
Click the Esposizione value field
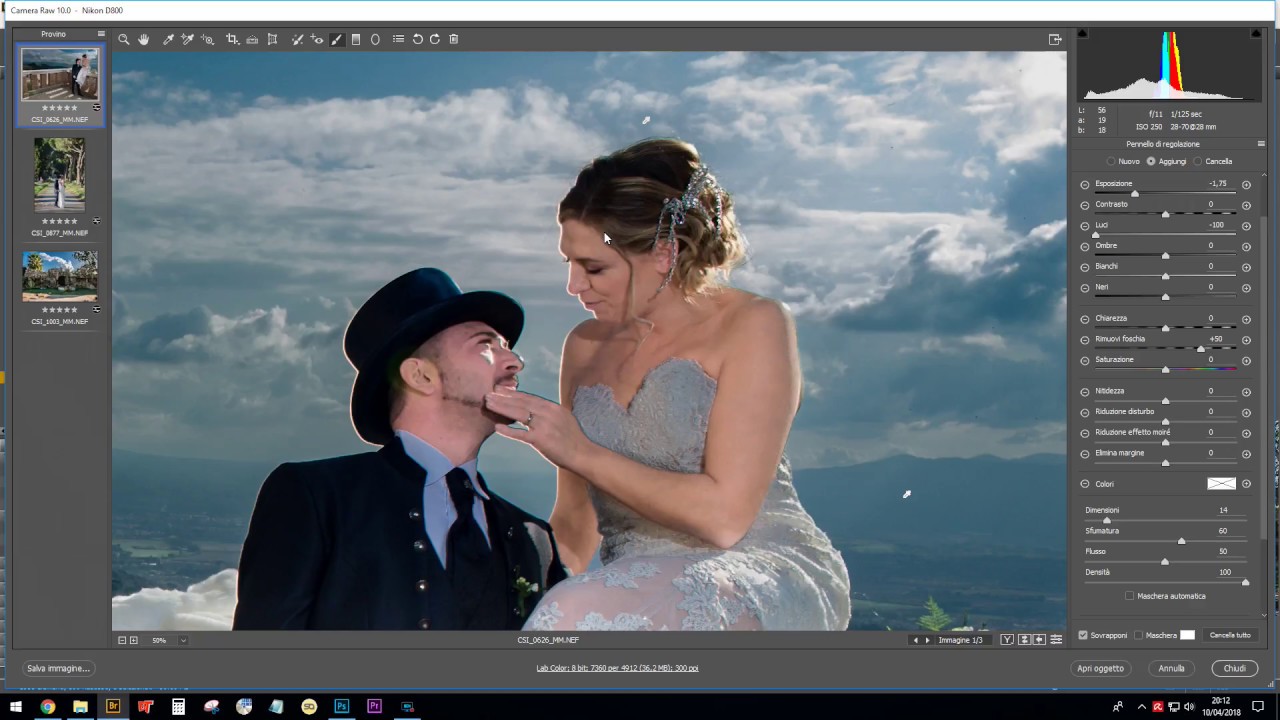click(1217, 183)
